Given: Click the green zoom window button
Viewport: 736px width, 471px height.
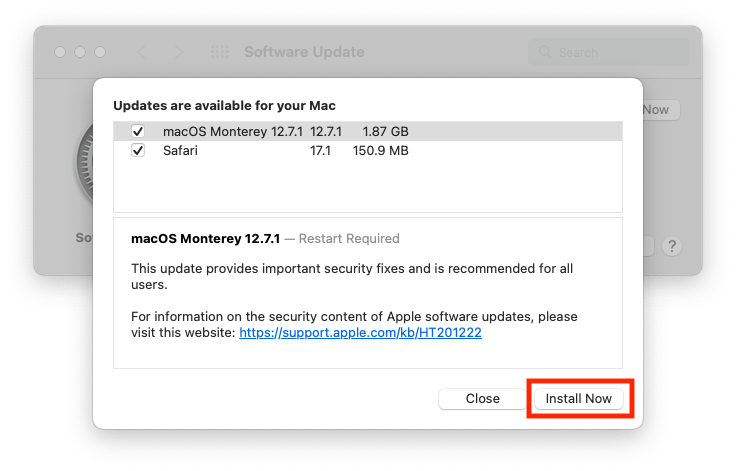Looking at the screenshot, I should 101,52.
